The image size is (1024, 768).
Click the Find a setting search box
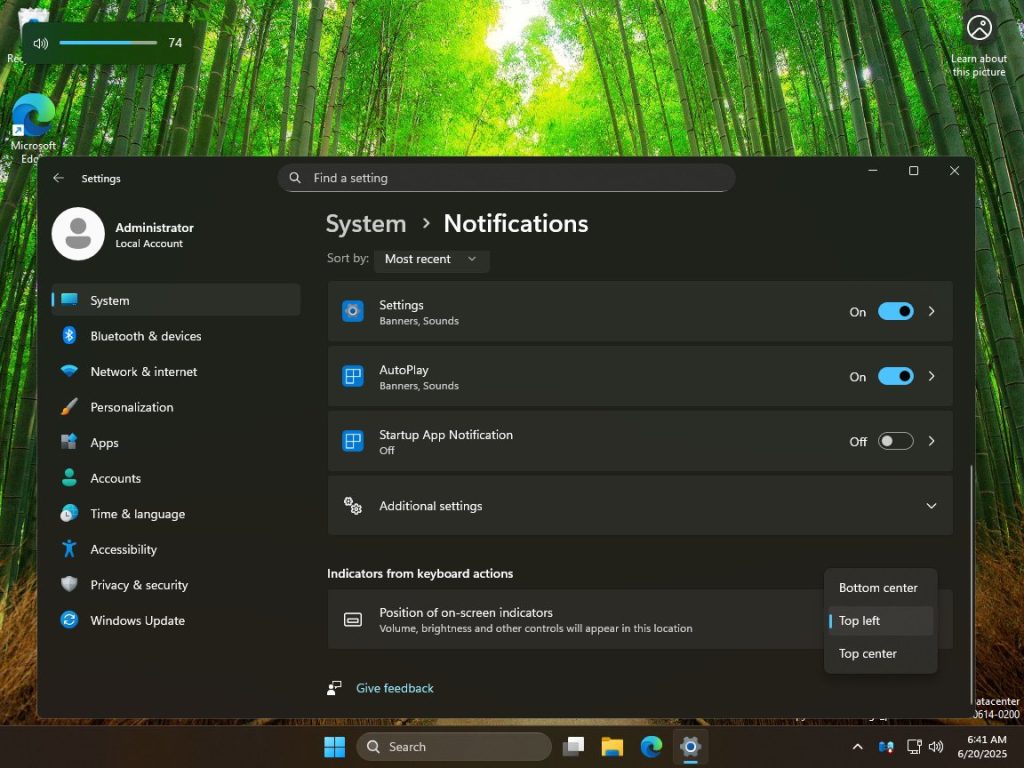[x=506, y=177]
